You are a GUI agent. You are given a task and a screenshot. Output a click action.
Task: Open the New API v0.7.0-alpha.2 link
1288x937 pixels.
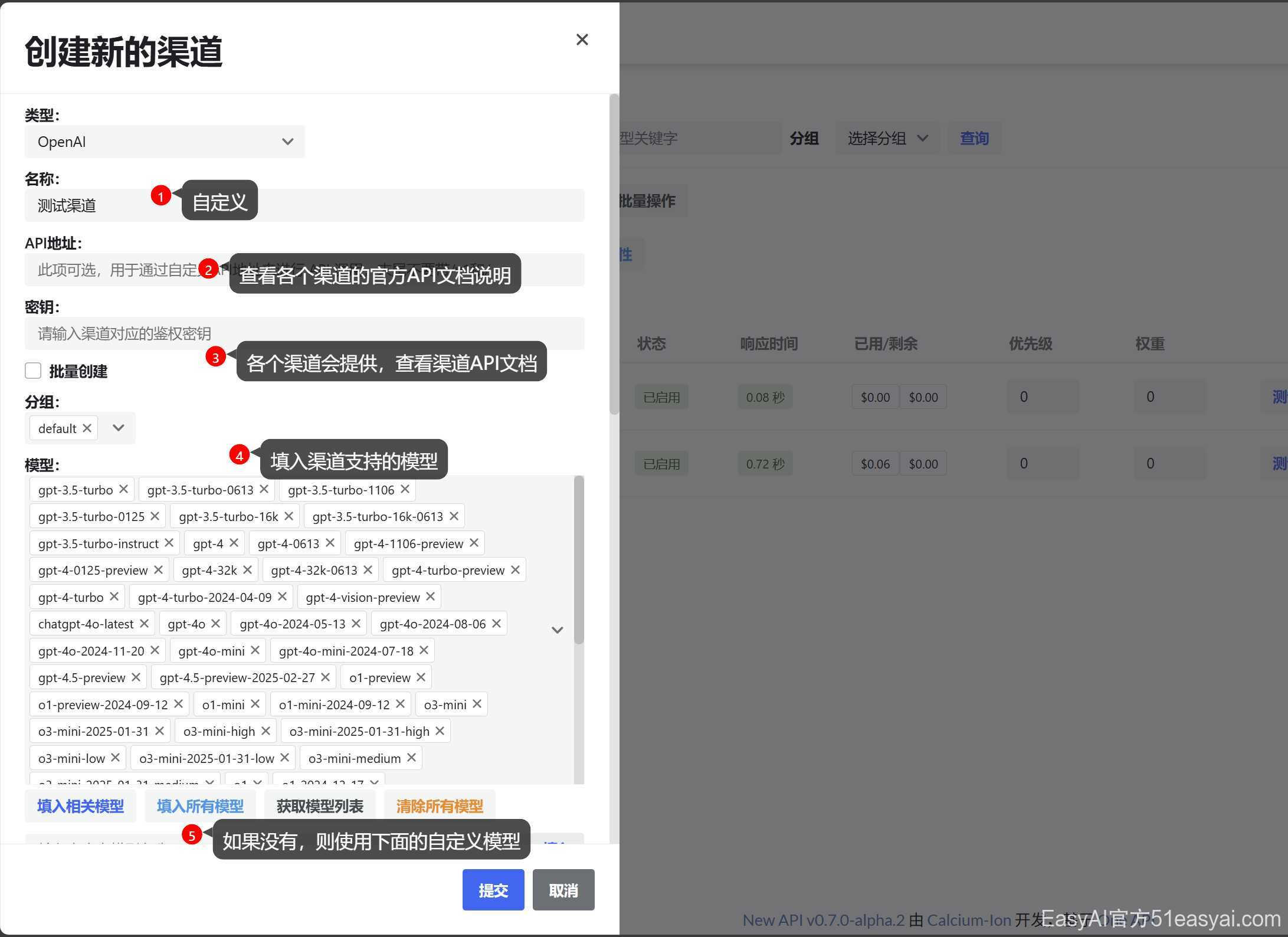click(823, 920)
